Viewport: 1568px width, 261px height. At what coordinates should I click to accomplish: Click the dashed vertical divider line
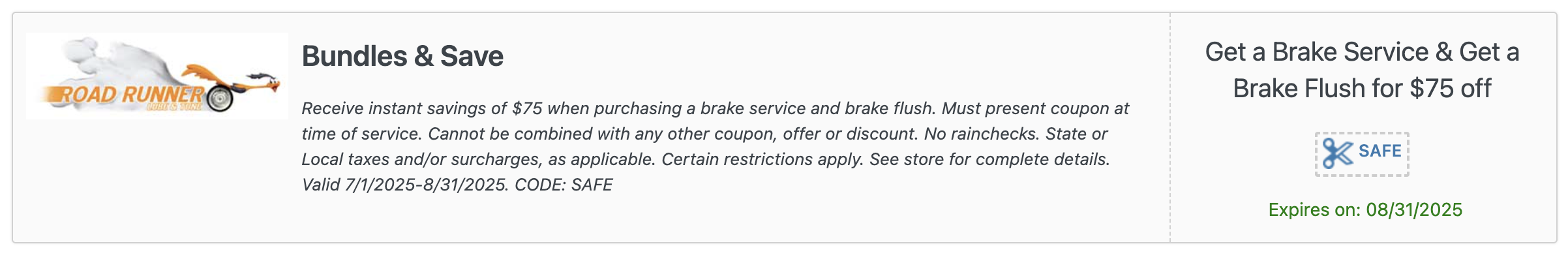coord(1170,128)
